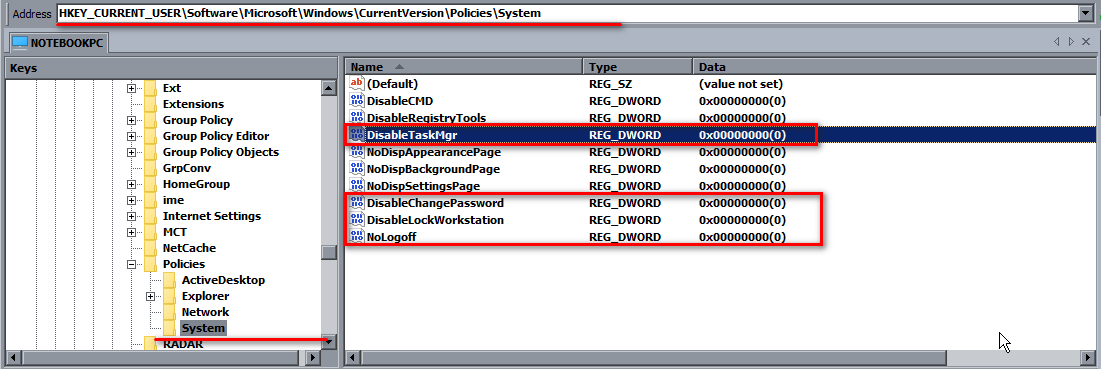
Task: Click Keys pane scroll down arrow
Action: [x=329, y=342]
